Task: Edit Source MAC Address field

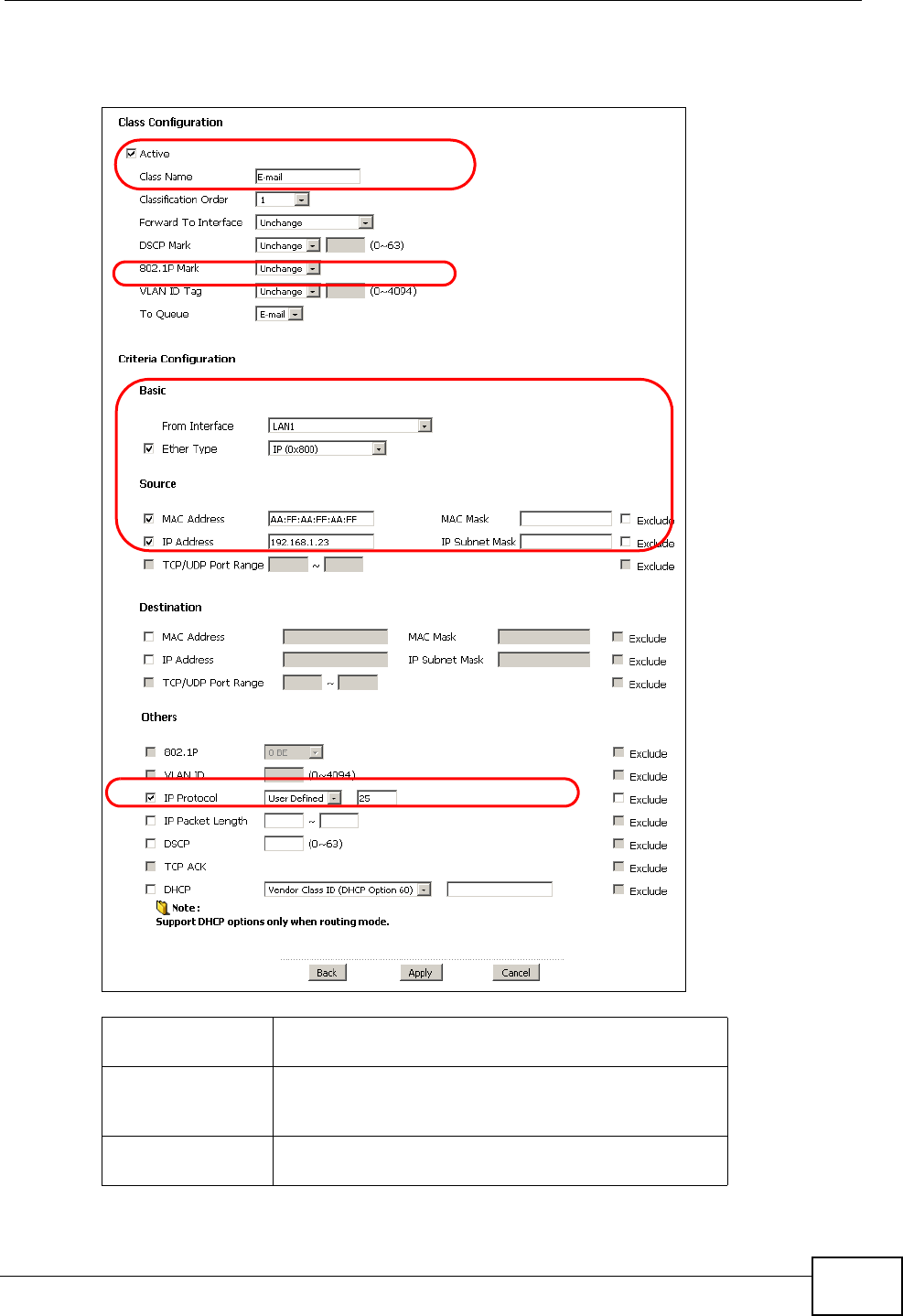Action: (321, 519)
